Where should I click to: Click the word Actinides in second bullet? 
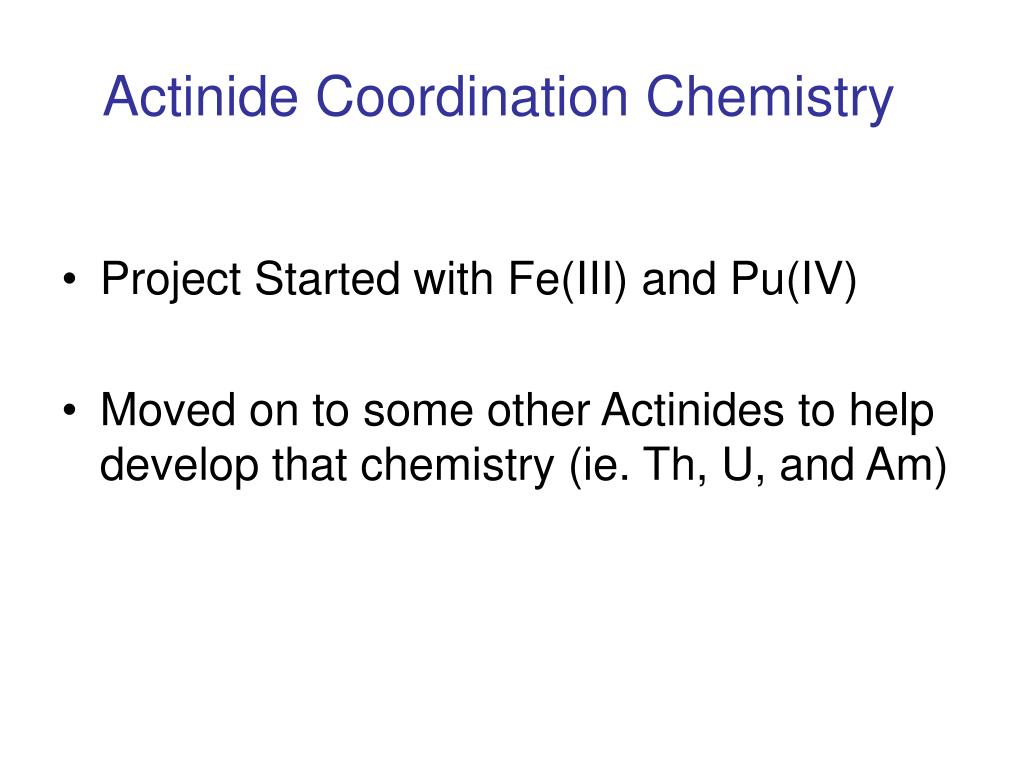pos(692,410)
